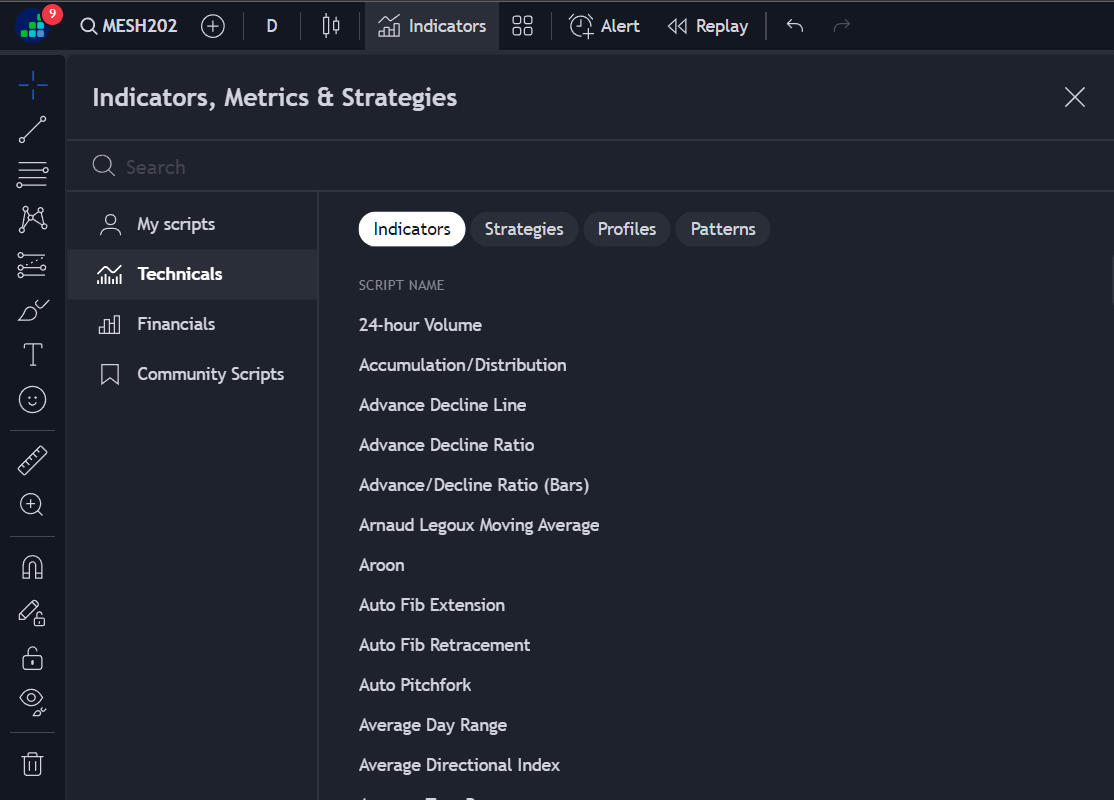
Task: Toggle magnet mode for drawings
Action: (33, 567)
